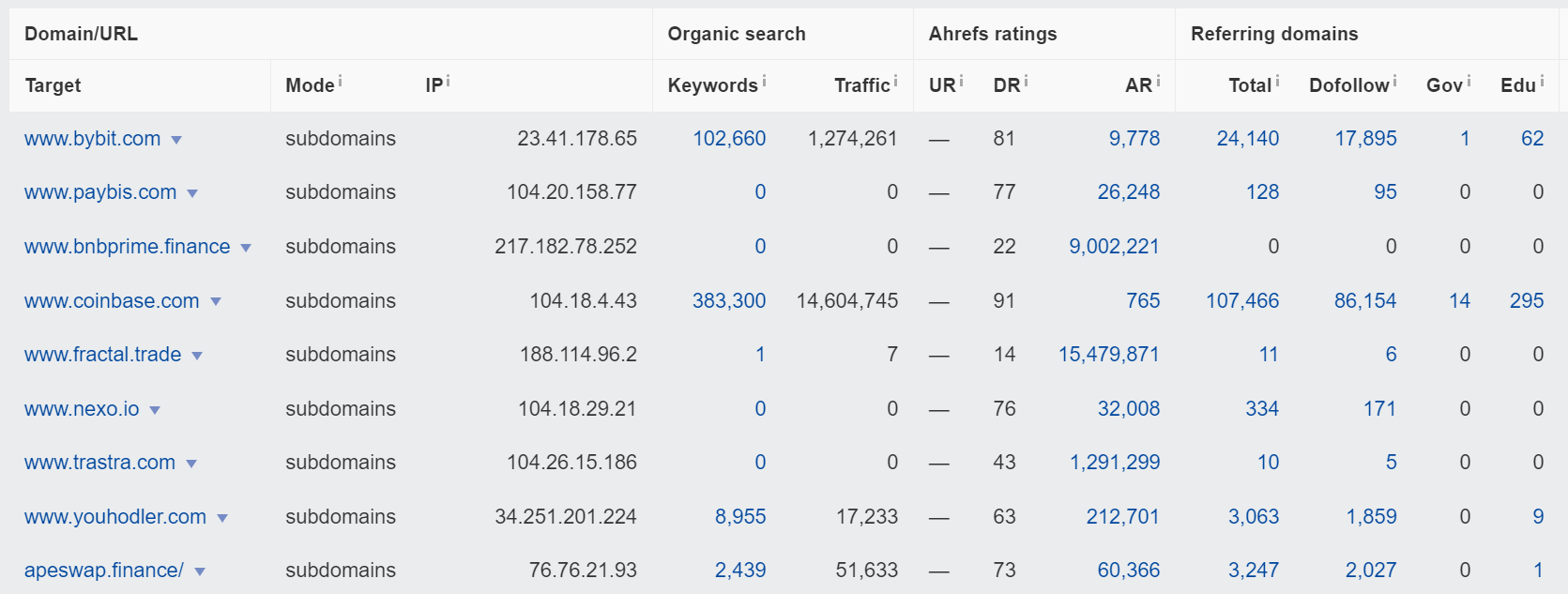Open bybit dofollow domains 17,895
The width and height of the screenshot is (1568, 594).
1366,139
